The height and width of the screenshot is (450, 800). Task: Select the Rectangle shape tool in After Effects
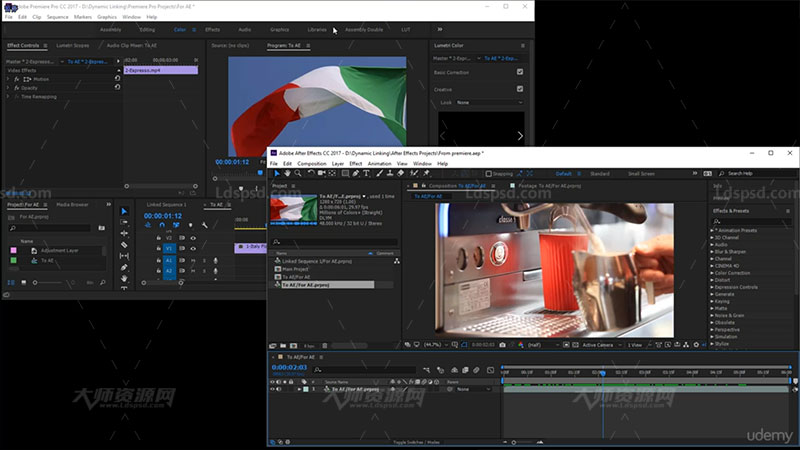coord(345,173)
